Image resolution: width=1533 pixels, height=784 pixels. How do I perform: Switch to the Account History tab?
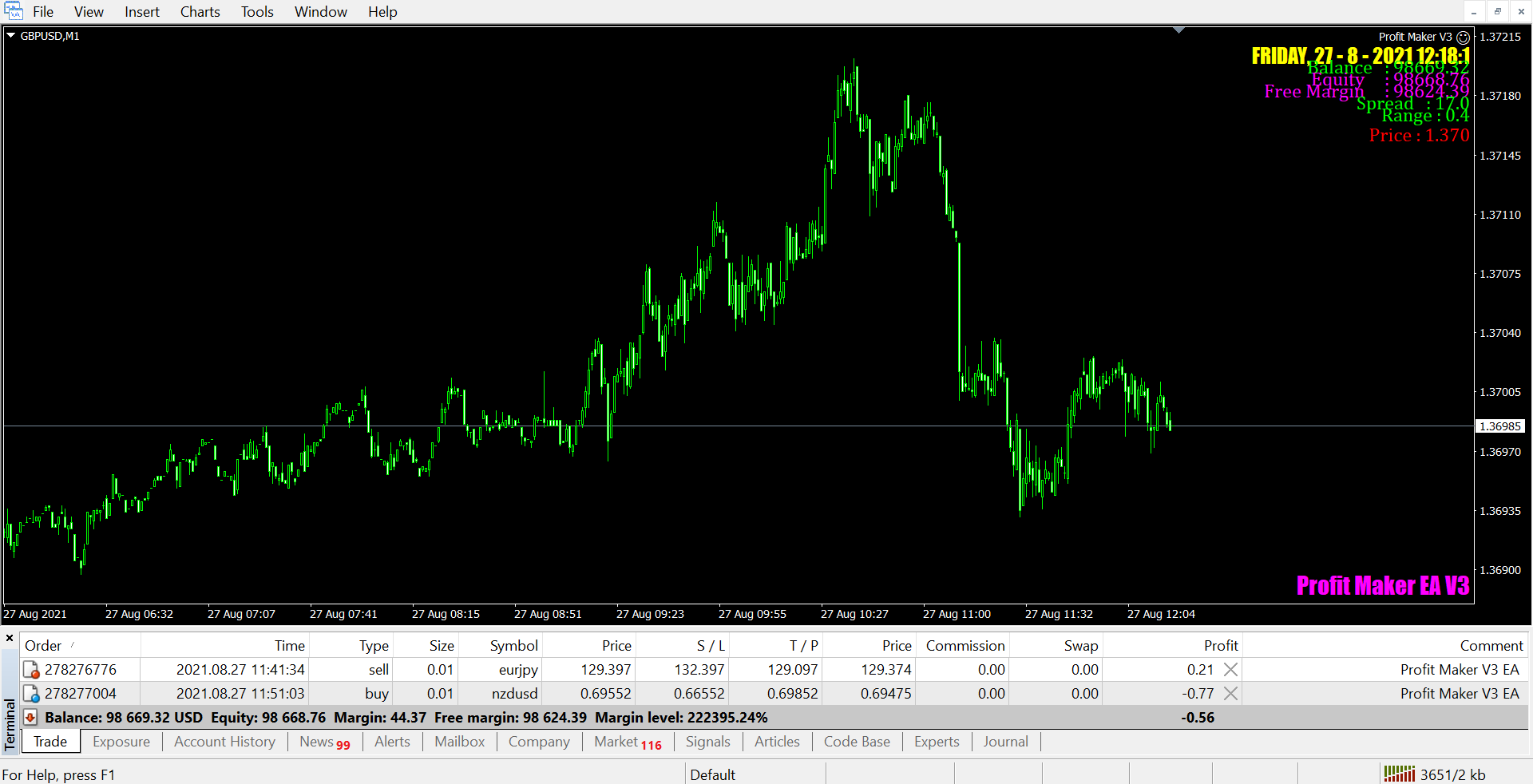pos(224,742)
